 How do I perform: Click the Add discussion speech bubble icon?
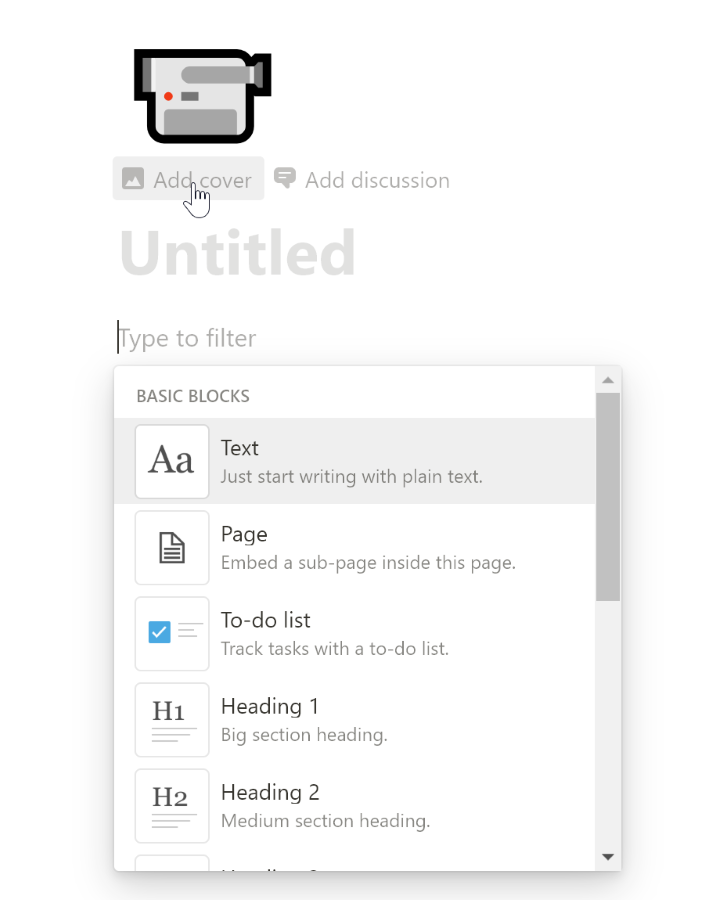point(285,178)
